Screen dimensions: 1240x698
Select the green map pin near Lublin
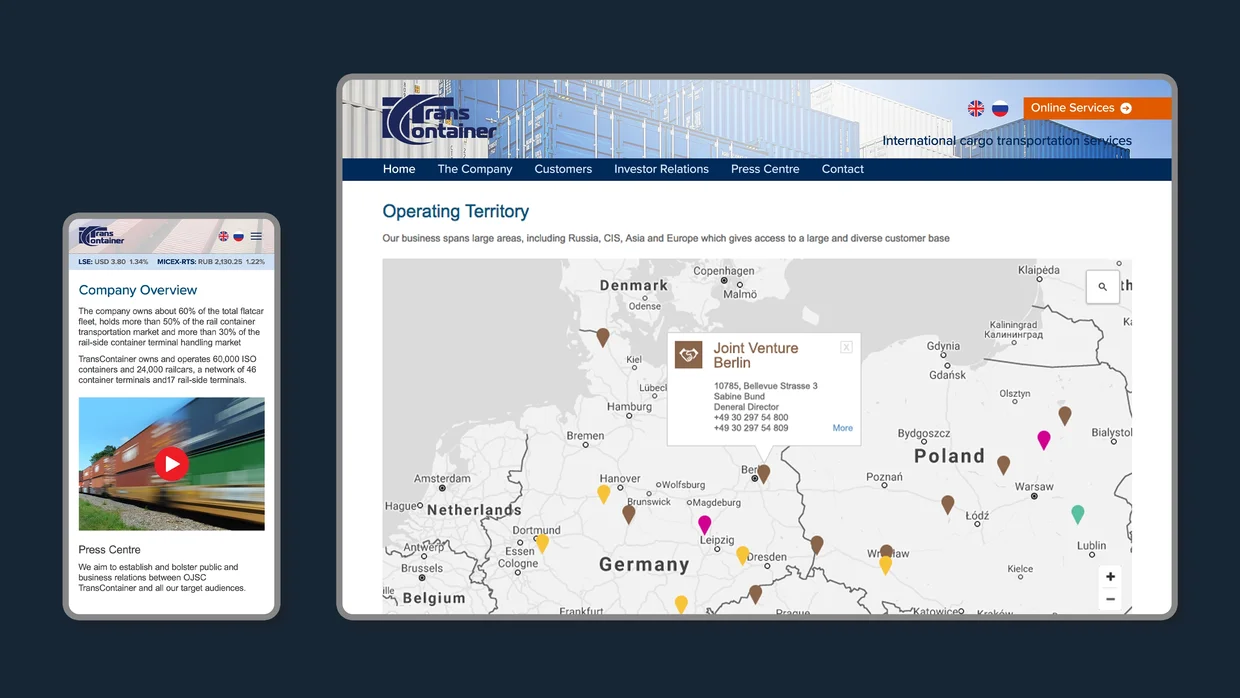coord(1077,513)
